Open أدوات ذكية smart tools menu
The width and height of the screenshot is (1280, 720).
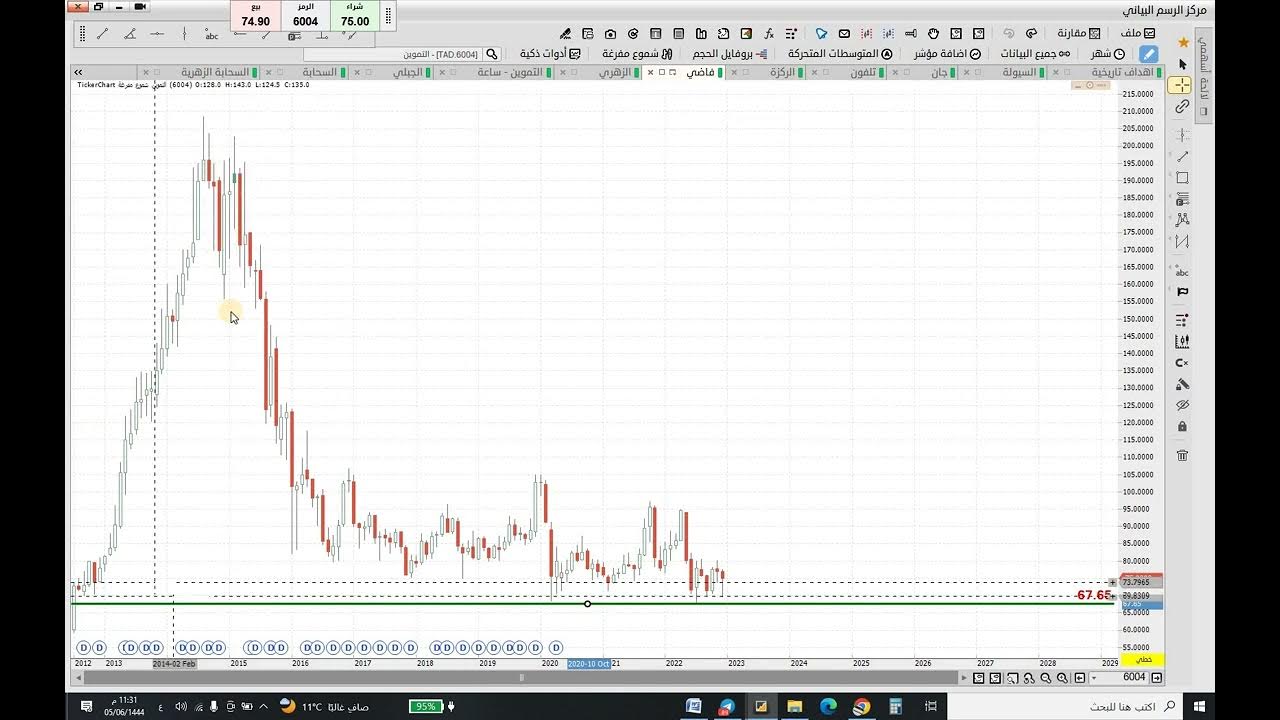pyautogui.click(x=549, y=54)
